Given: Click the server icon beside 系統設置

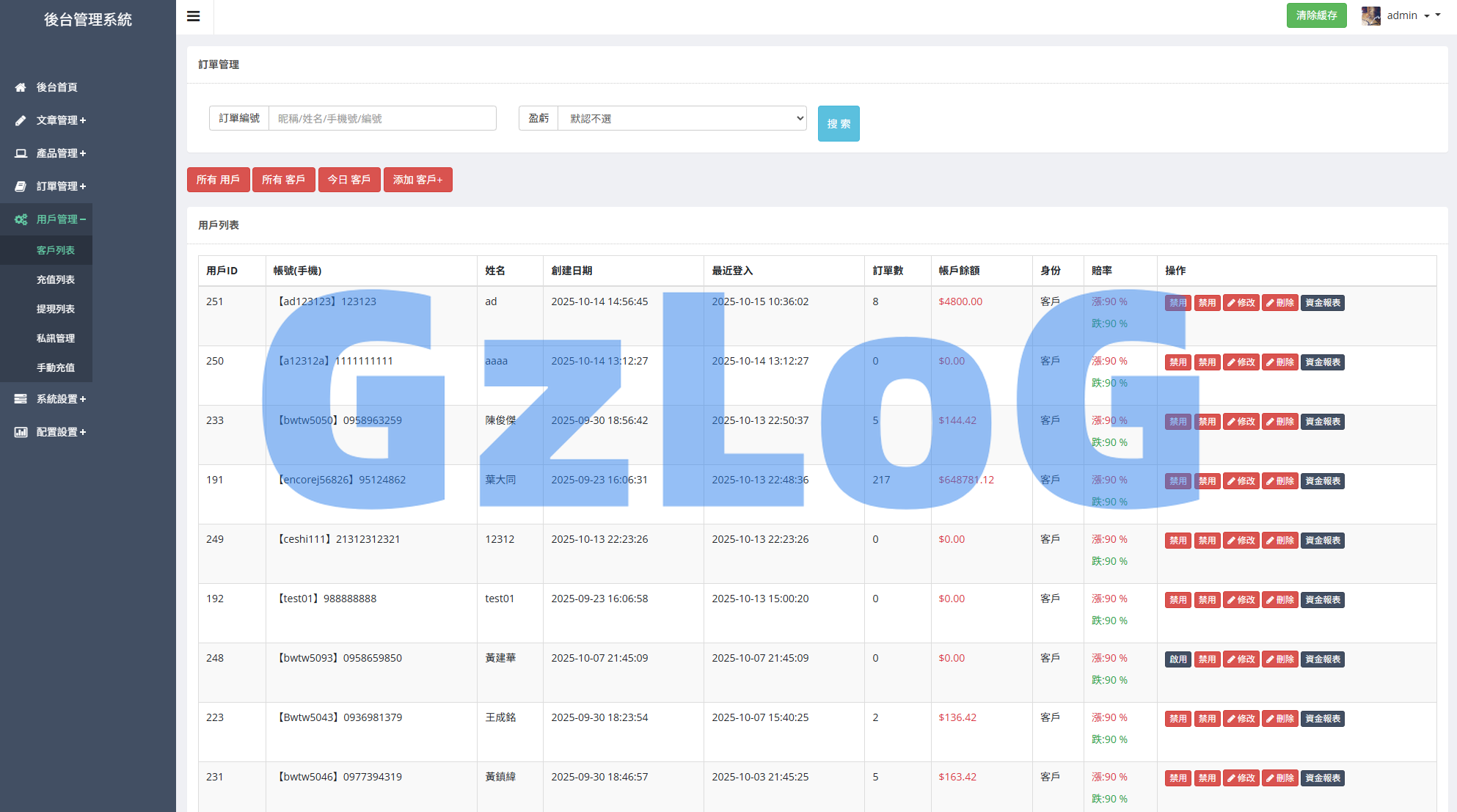Looking at the screenshot, I should pyautogui.click(x=21, y=399).
